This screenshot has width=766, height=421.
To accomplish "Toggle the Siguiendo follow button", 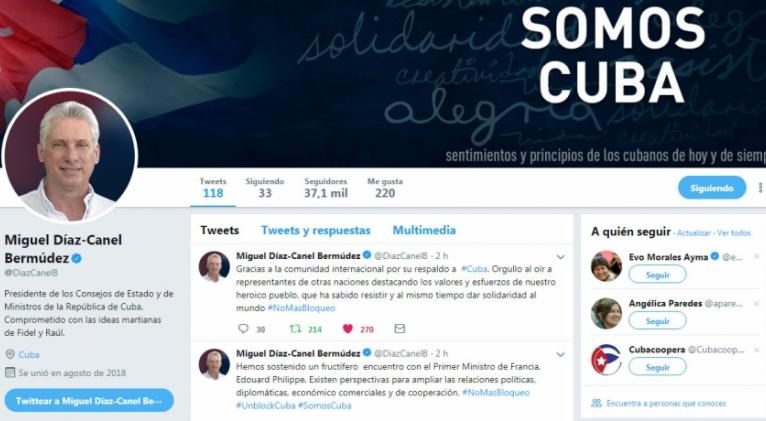I will point(712,188).
